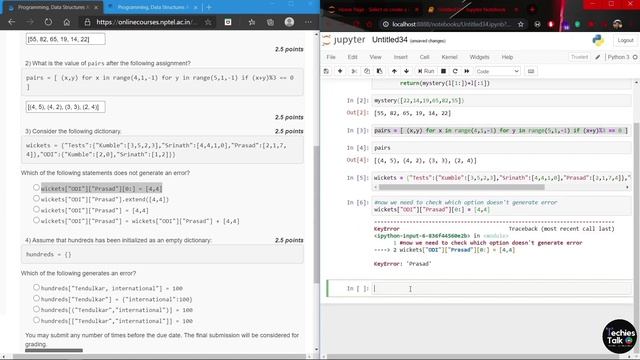The height and width of the screenshot is (360, 640).
Task: Click the In [3] pairs assignment cell
Action: (x=502, y=131)
